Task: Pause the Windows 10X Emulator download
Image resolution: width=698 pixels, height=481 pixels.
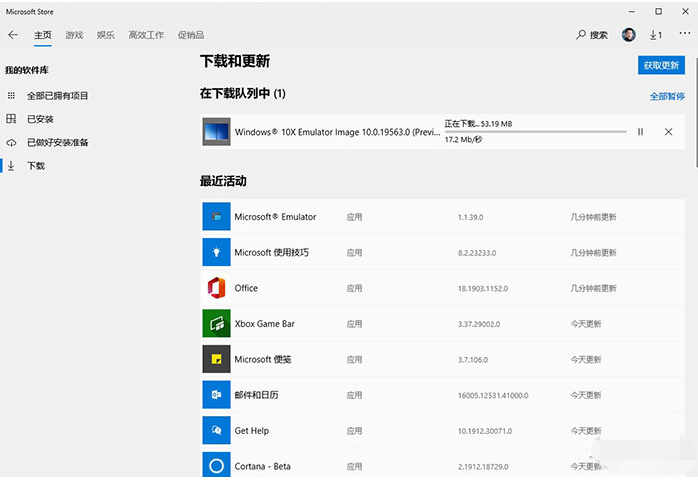Action: click(640, 132)
